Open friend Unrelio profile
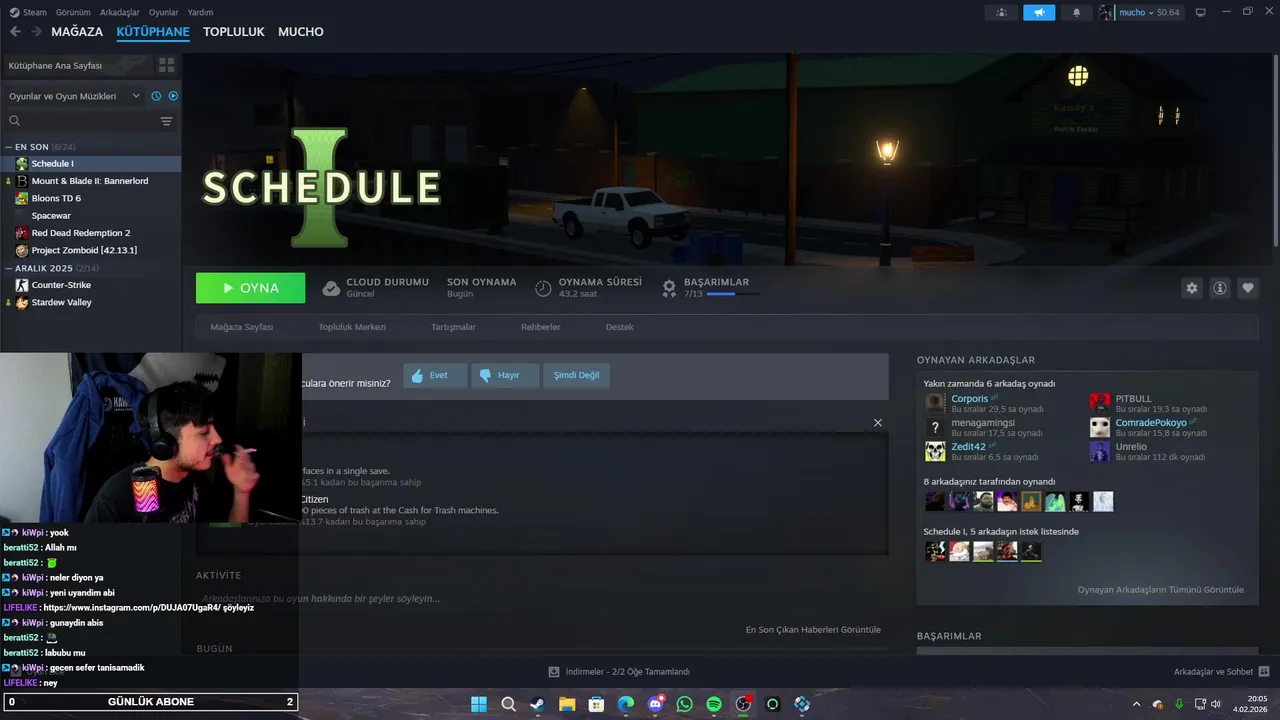Image resolution: width=1280 pixels, height=720 pixels. pos(1132,446)
